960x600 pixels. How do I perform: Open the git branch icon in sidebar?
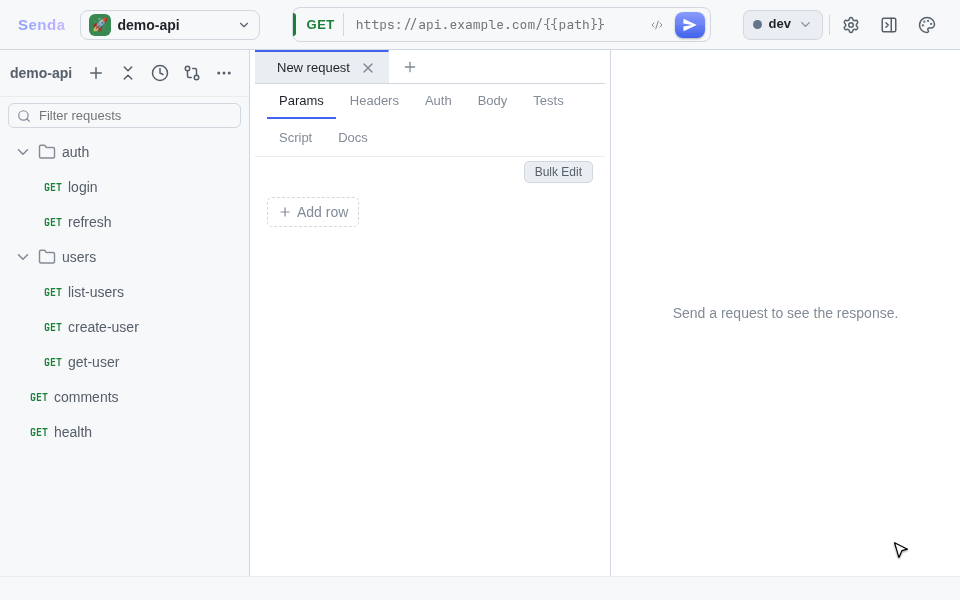click(192, 73)
